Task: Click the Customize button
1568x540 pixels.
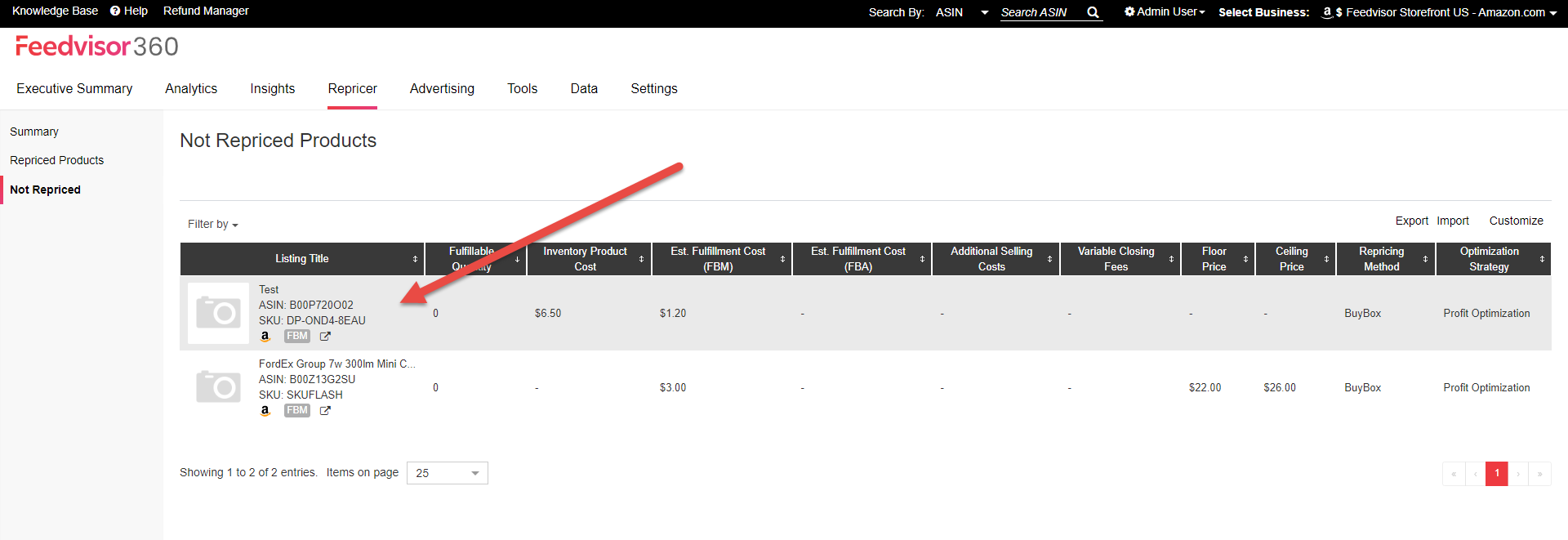Action: pyautogui.click(x=1517, y=221)
